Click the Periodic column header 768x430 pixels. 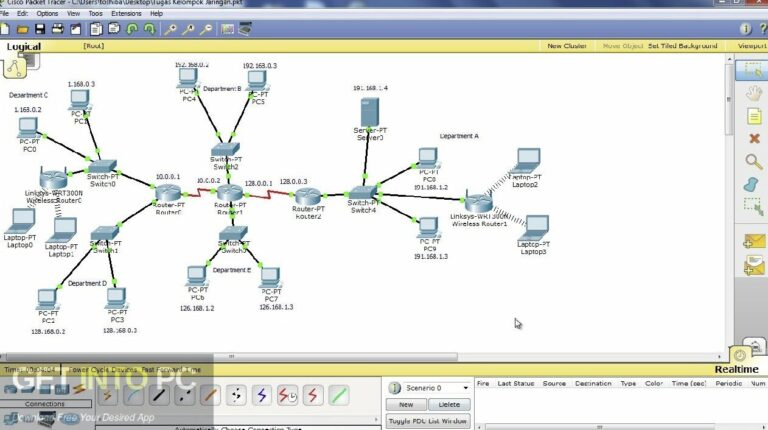728,383
